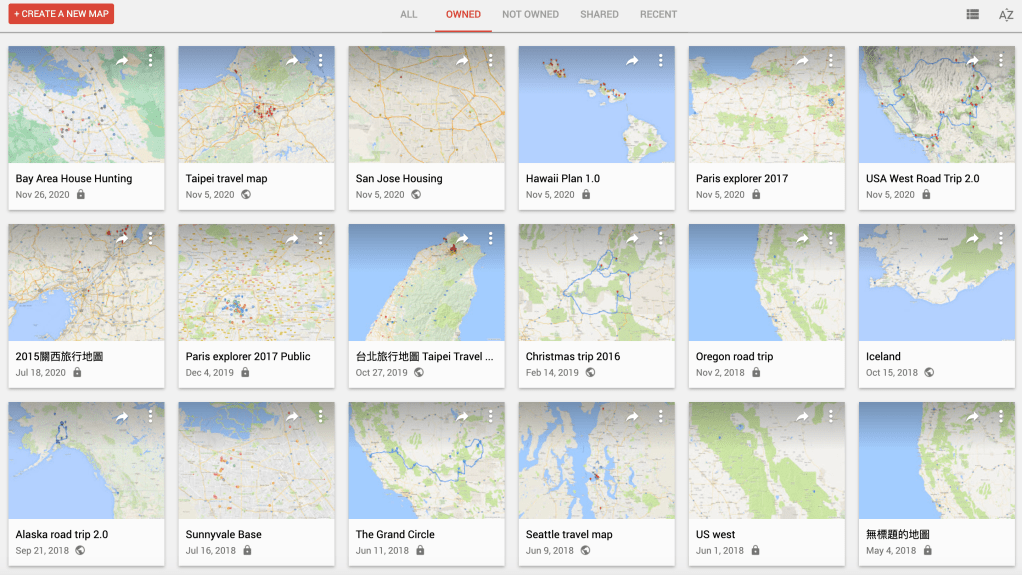Share the Seattle travel map
The width and height of the screenshot is (1022, 575).
tap(632, 417)
